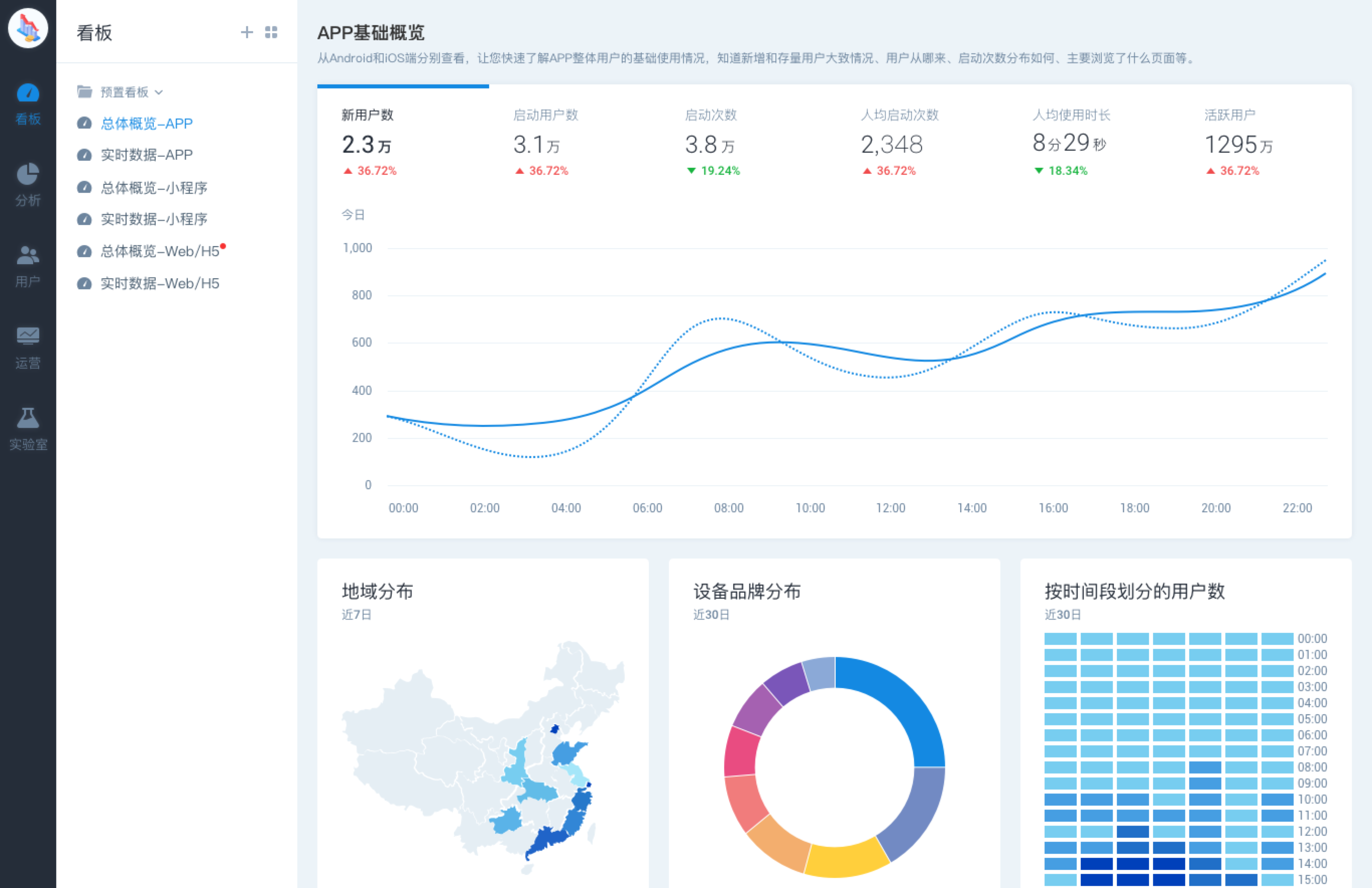The image size is (1372, 888).
Task: Open the 实验室 flask icon
Action: tap(28, 417)
